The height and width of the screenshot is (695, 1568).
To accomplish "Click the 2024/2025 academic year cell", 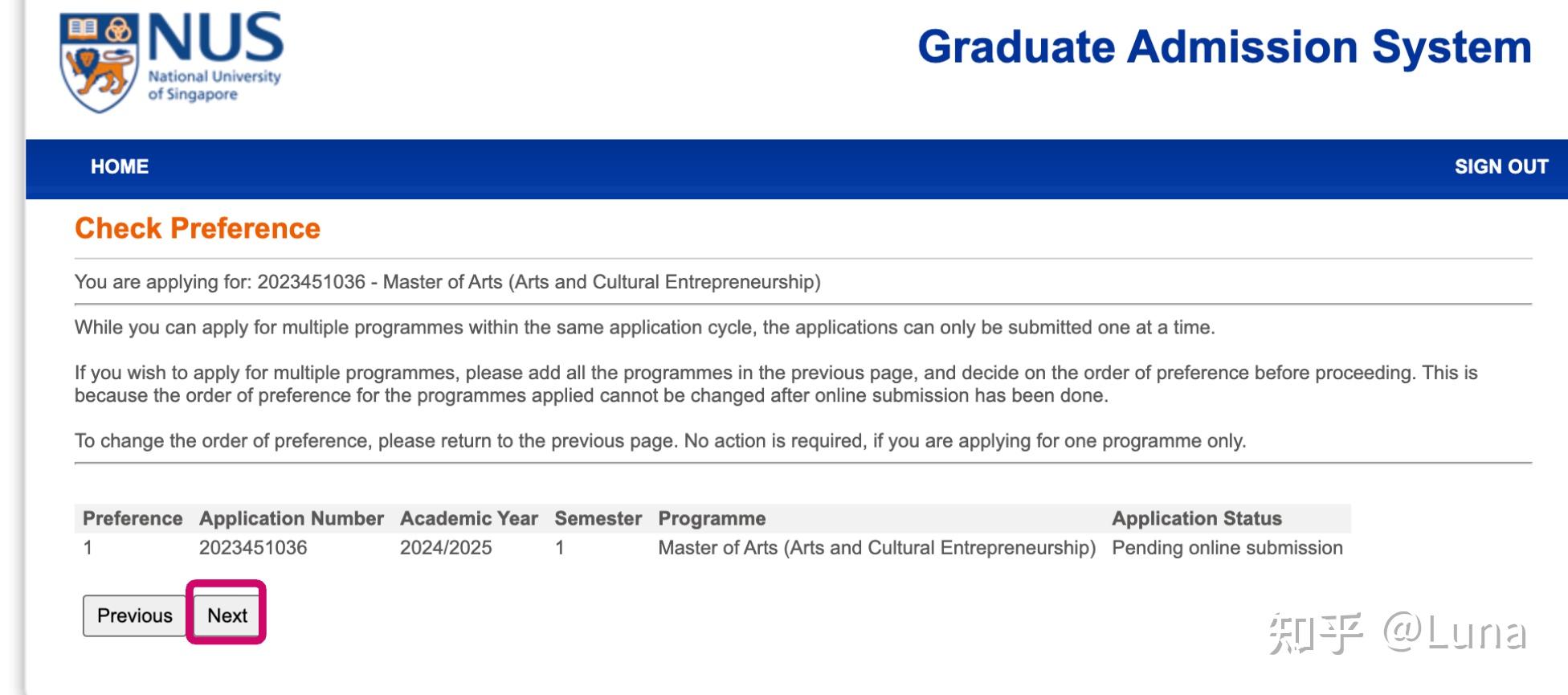I will (x=446, y=548).
